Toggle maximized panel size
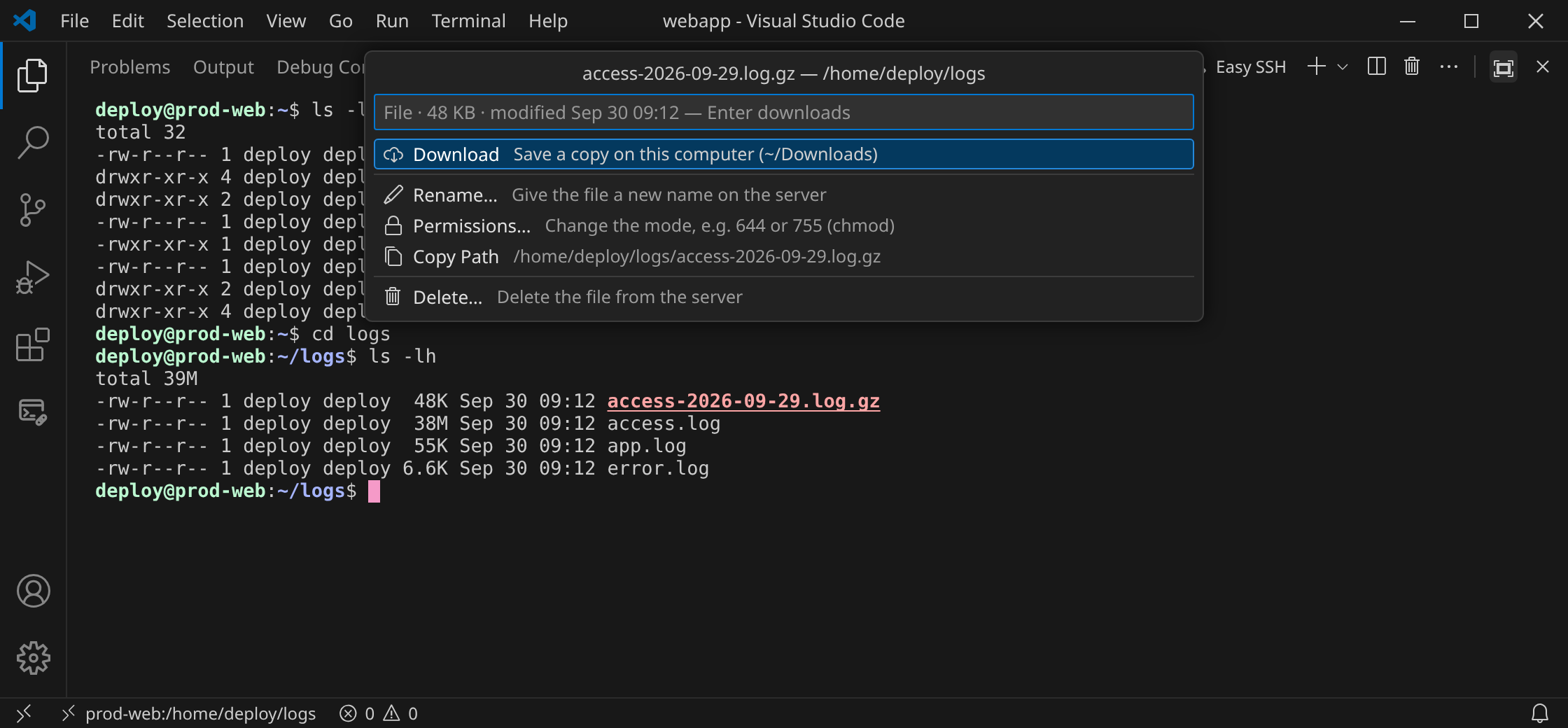Viewport: 1568px width, 728px height. coord(1503,67)
